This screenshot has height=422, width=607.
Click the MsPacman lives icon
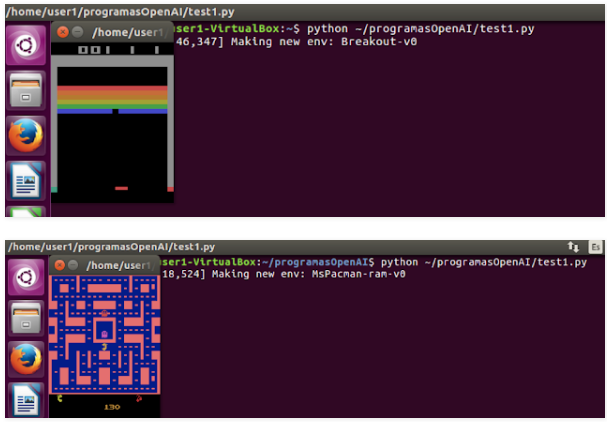pos(60,398)
